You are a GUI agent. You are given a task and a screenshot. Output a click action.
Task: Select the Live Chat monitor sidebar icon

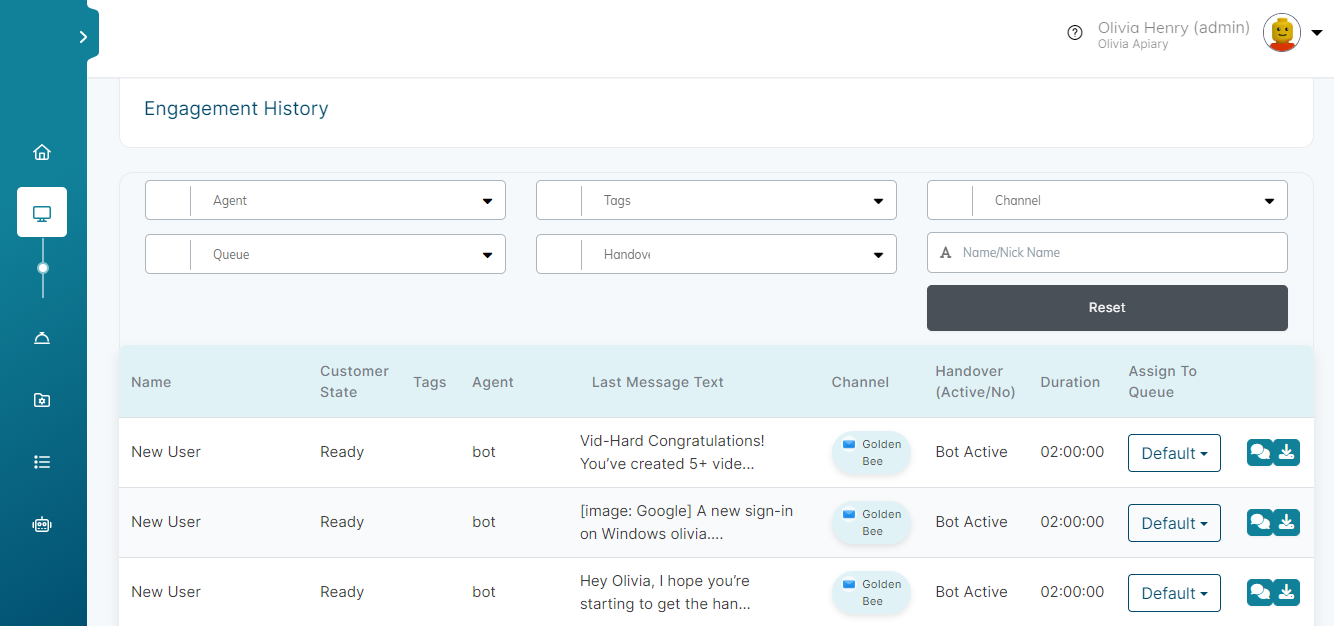point(41,212)
